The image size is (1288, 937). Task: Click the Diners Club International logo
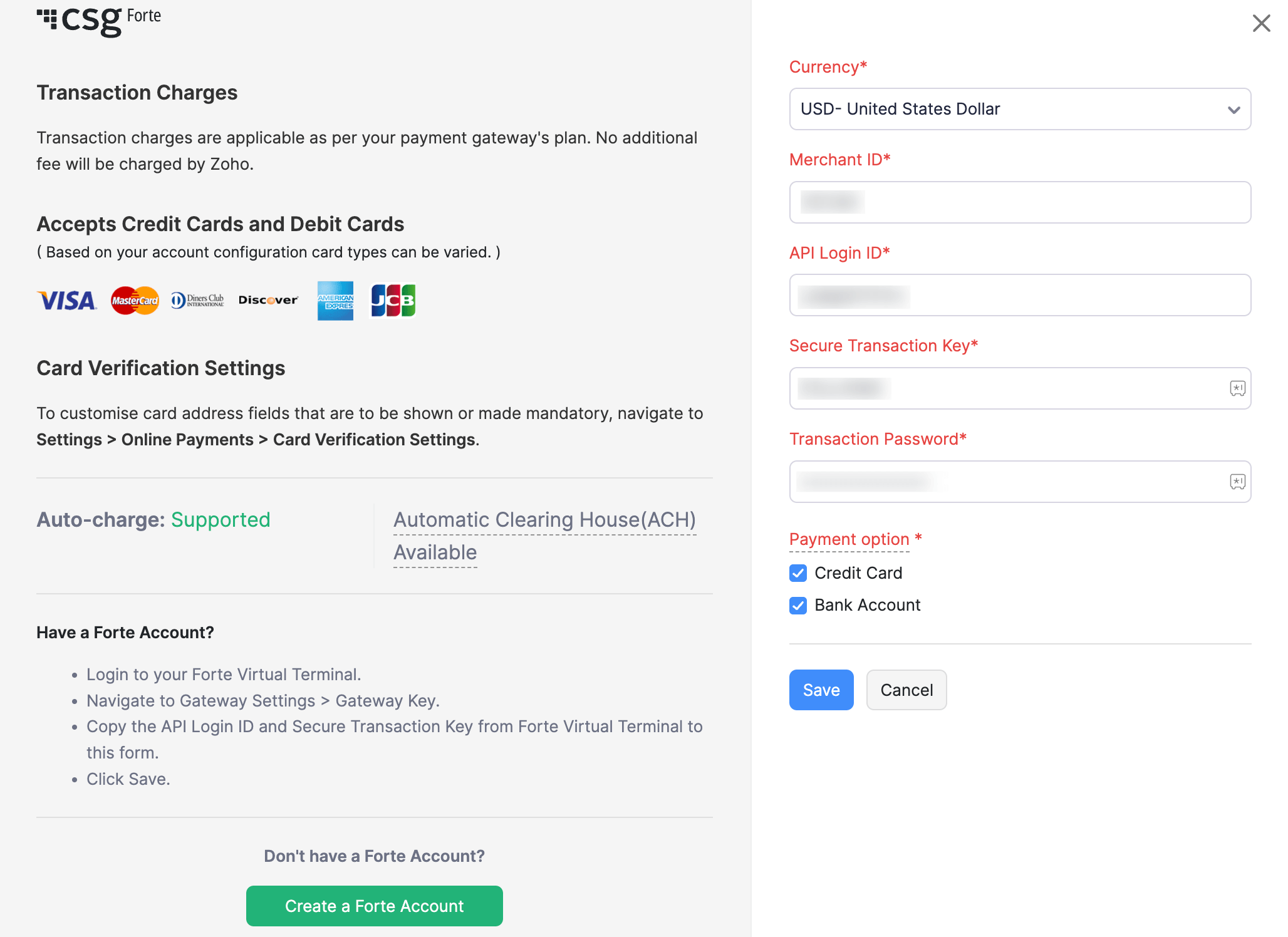coord(197,301)
